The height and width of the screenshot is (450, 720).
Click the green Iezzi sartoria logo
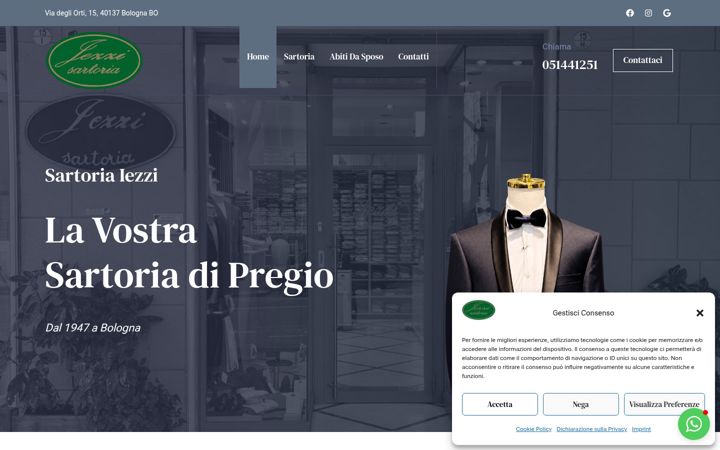point(95,60)
